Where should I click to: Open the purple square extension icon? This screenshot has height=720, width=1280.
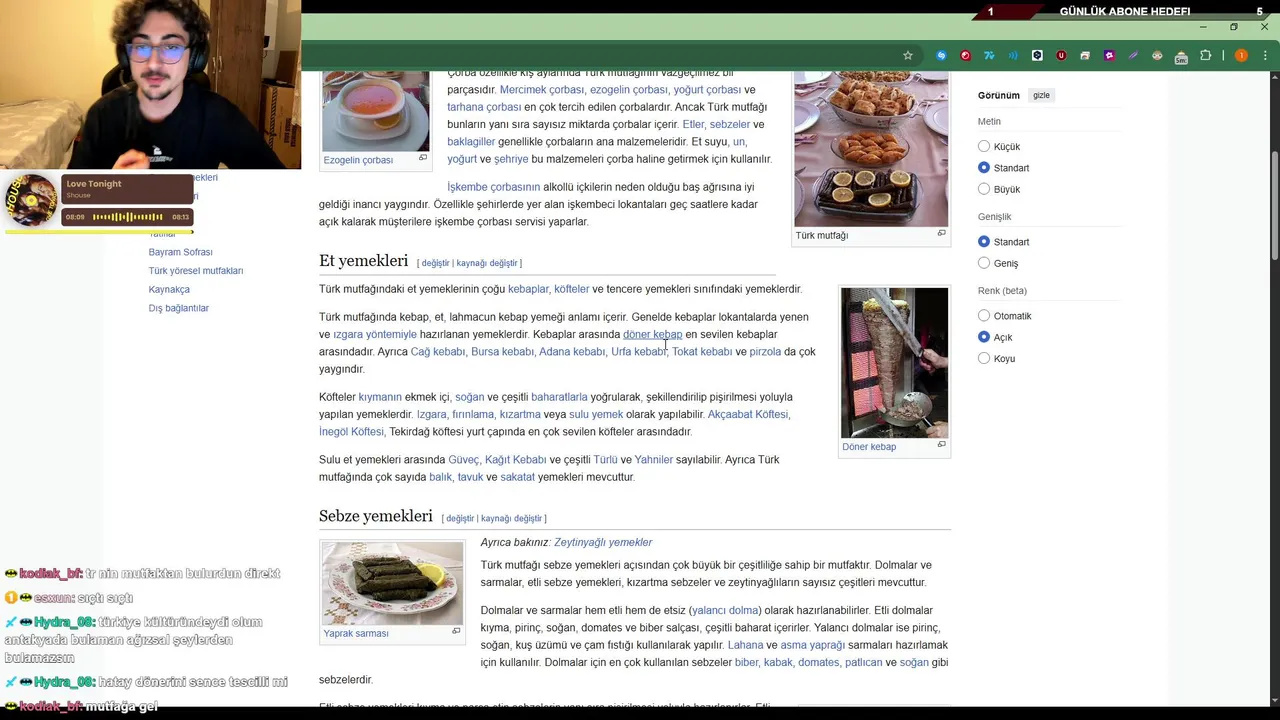click(1109, 56)
